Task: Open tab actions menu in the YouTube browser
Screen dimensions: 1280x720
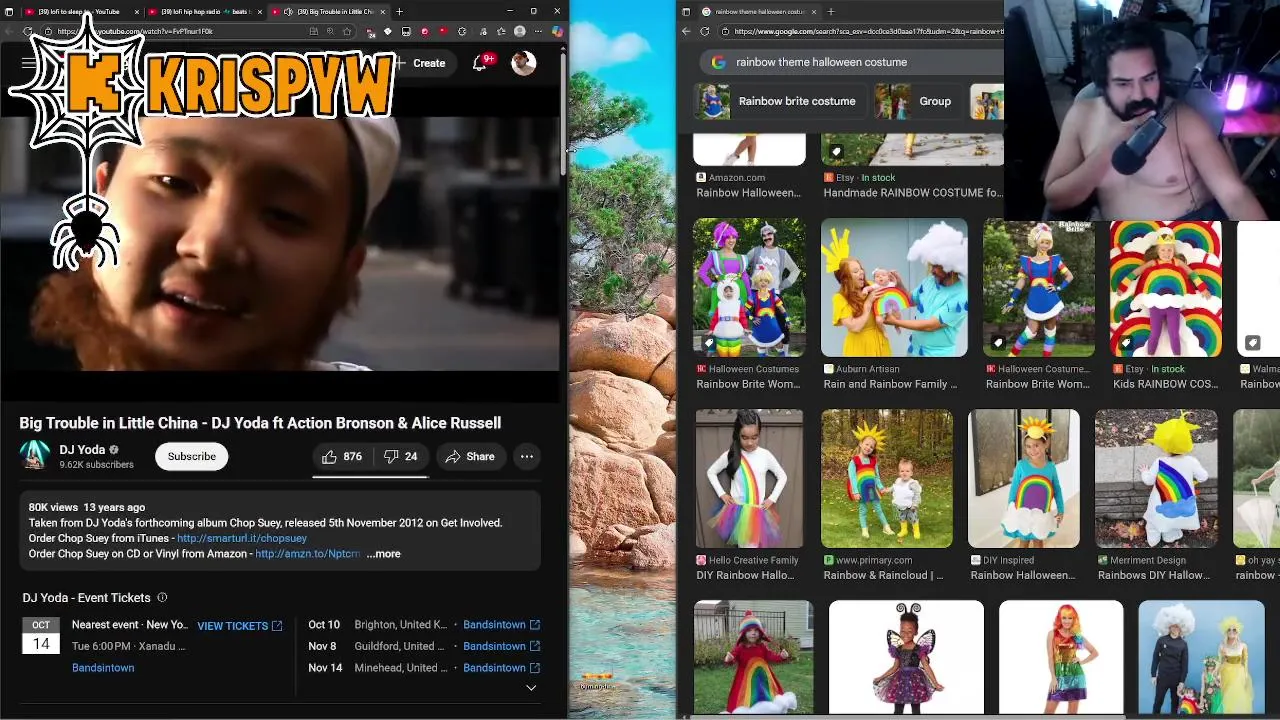Action: pos(9,11)
